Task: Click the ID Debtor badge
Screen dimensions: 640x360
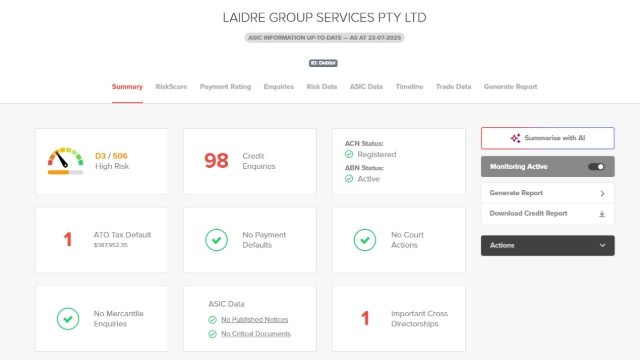Action: [x=323, y=63]
